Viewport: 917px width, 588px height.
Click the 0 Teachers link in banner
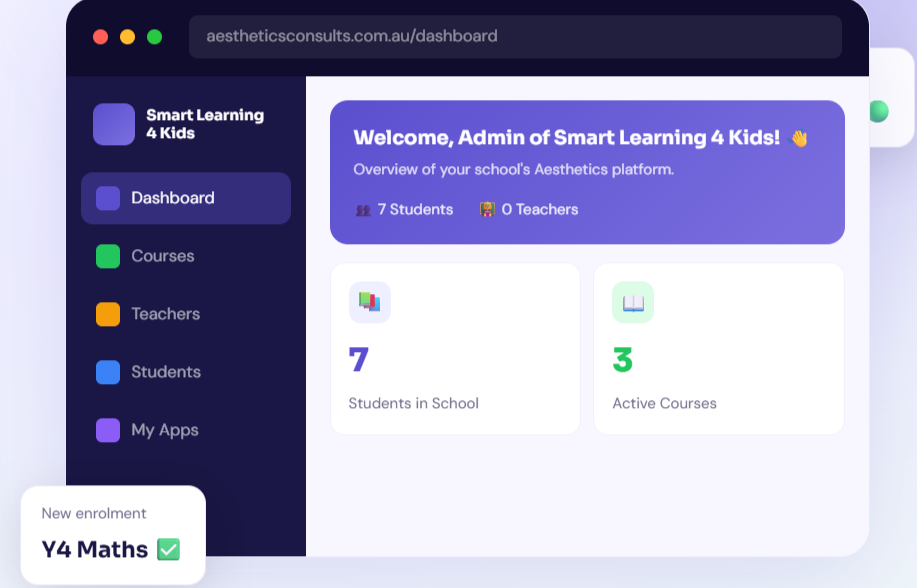point(529,209)
